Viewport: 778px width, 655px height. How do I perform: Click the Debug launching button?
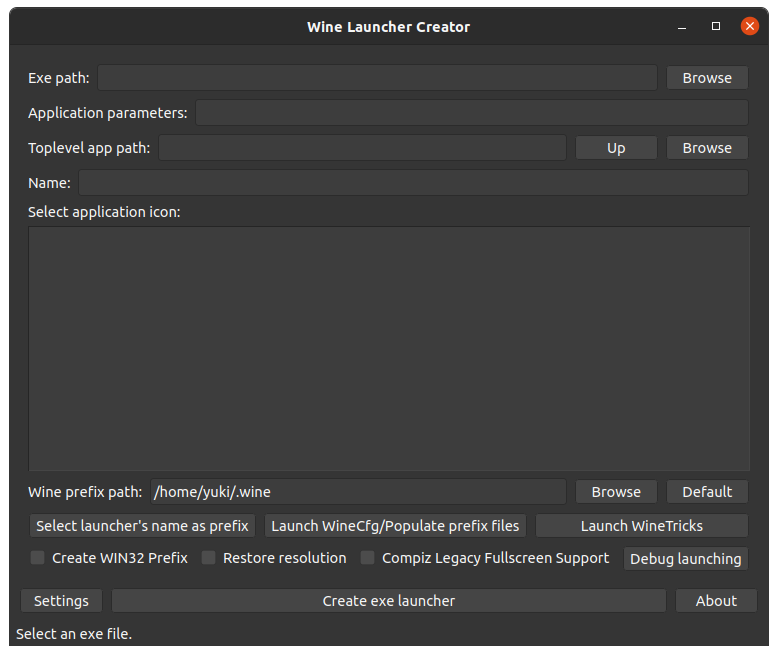click(686, 559)
